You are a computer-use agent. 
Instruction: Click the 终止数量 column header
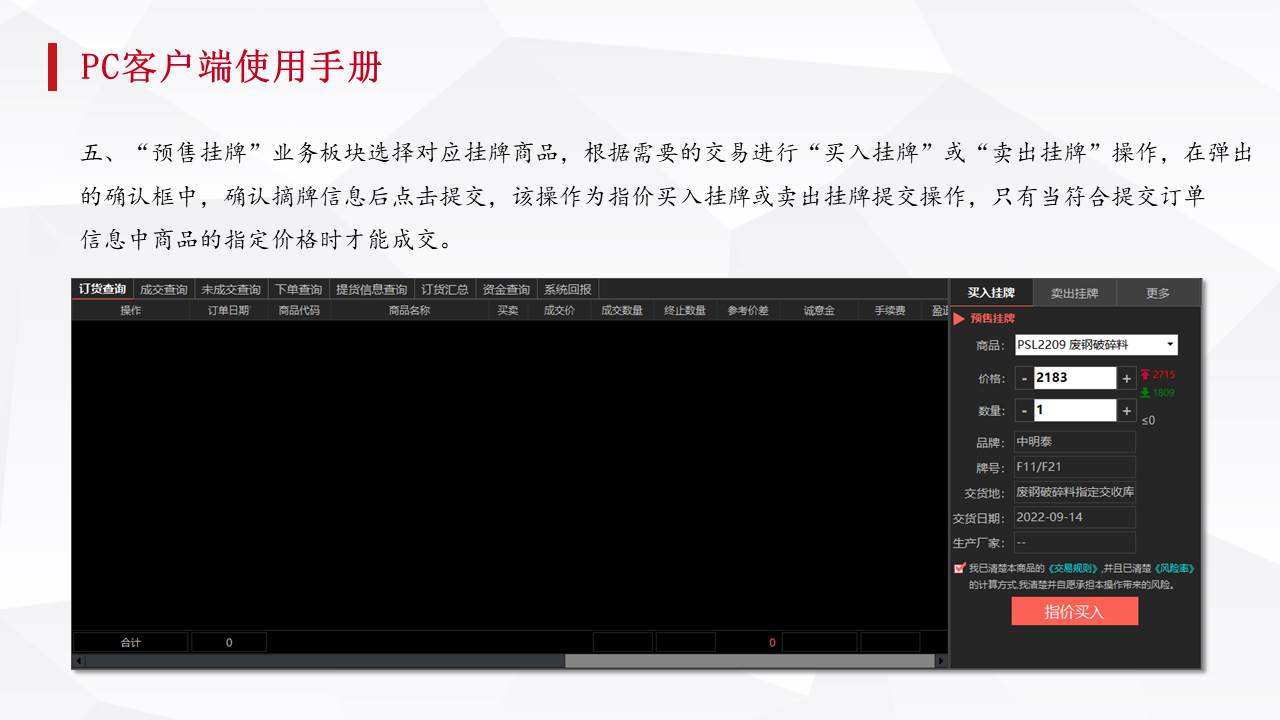pos(685,310)
